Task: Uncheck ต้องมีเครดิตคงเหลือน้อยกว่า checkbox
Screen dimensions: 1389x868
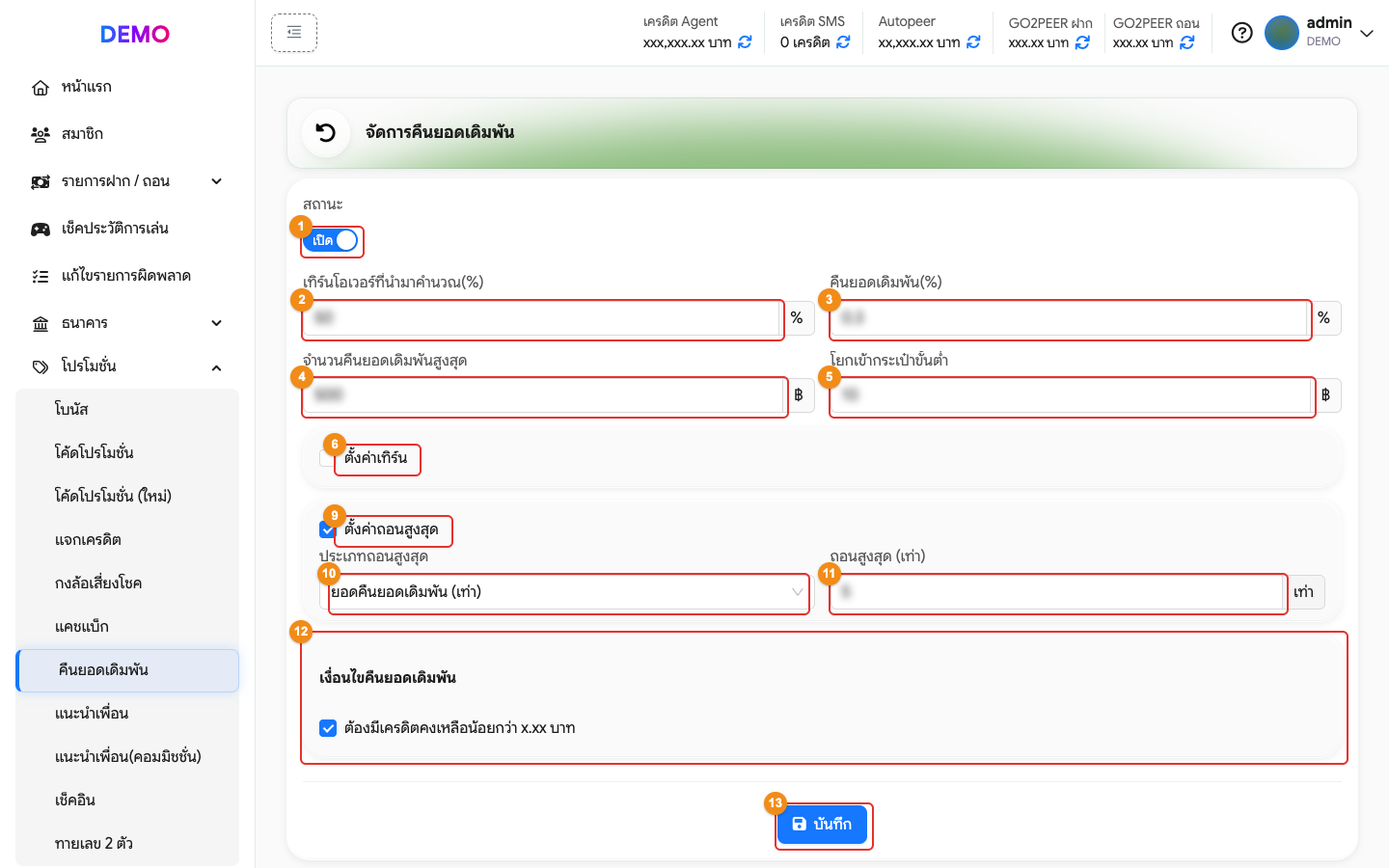Action: click(328, 728)
